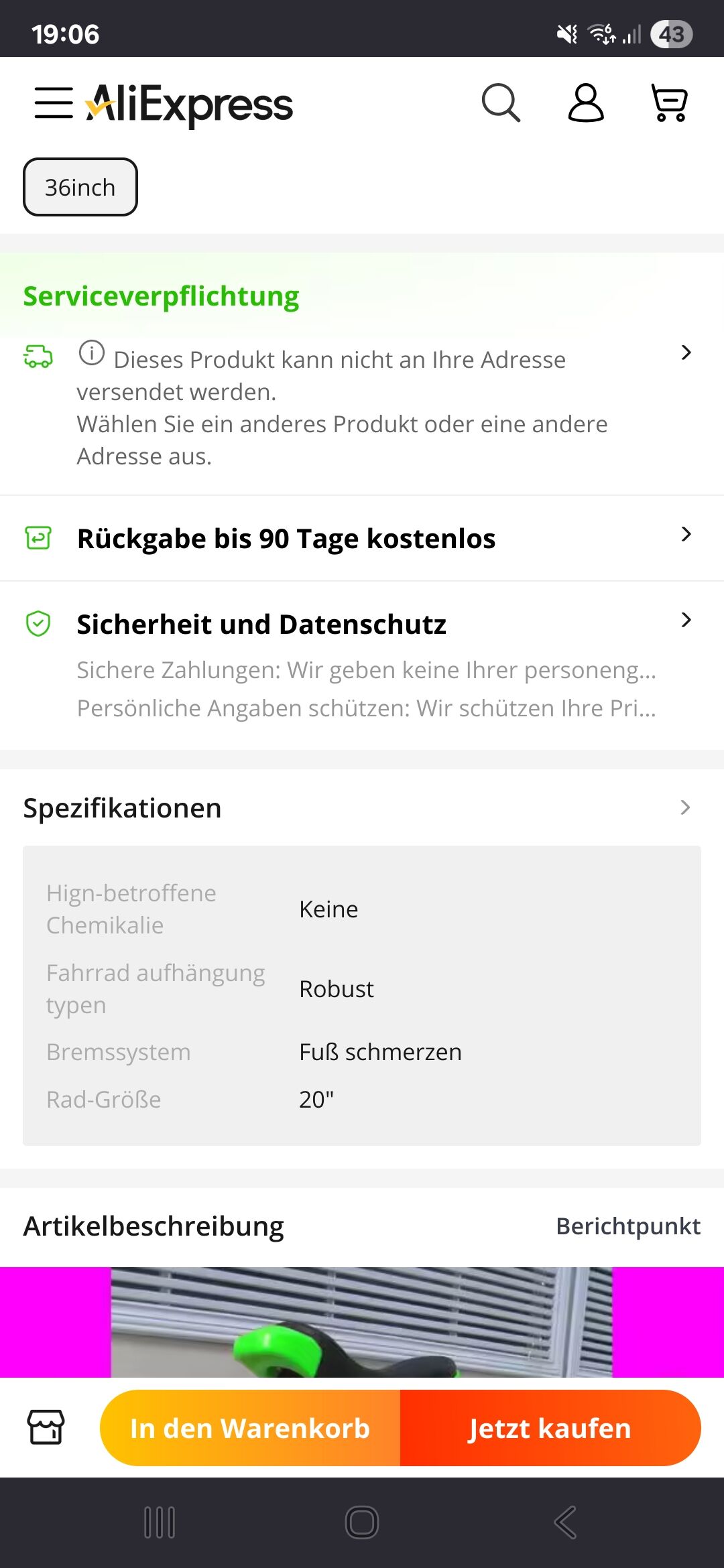The height and width of the screenshot is (1568, 724).
Task: Open the Spezifikationen section arrow
Action: (685, 807)
